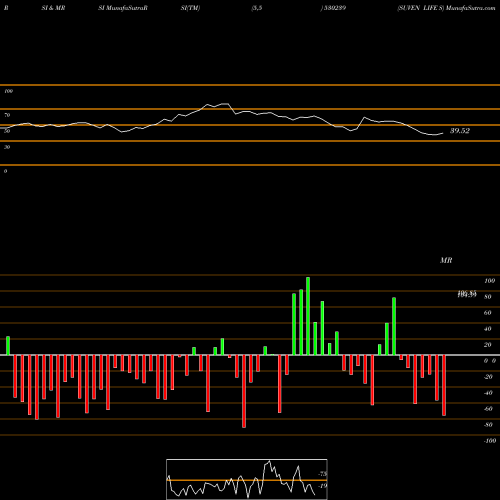Click the RSI axis label 100
This screenshot has height=500, width=500.
click(x=8, y=91)
